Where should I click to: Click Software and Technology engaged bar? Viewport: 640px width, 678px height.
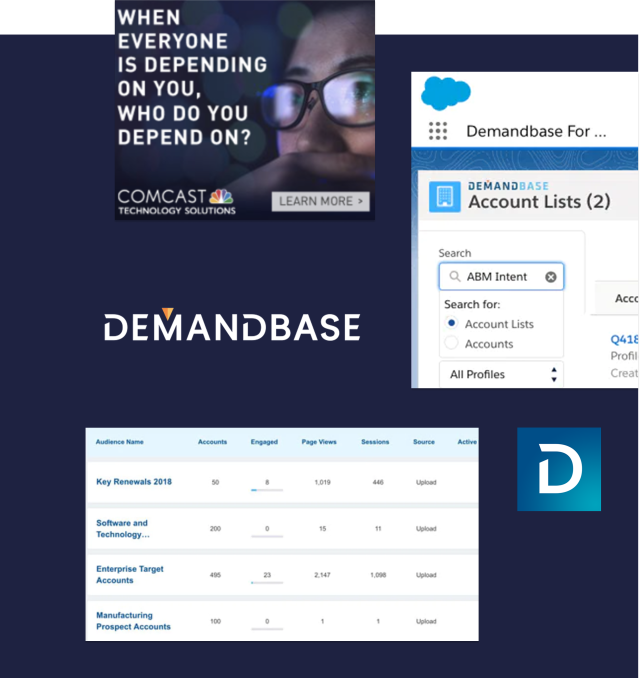pos(267,537)
